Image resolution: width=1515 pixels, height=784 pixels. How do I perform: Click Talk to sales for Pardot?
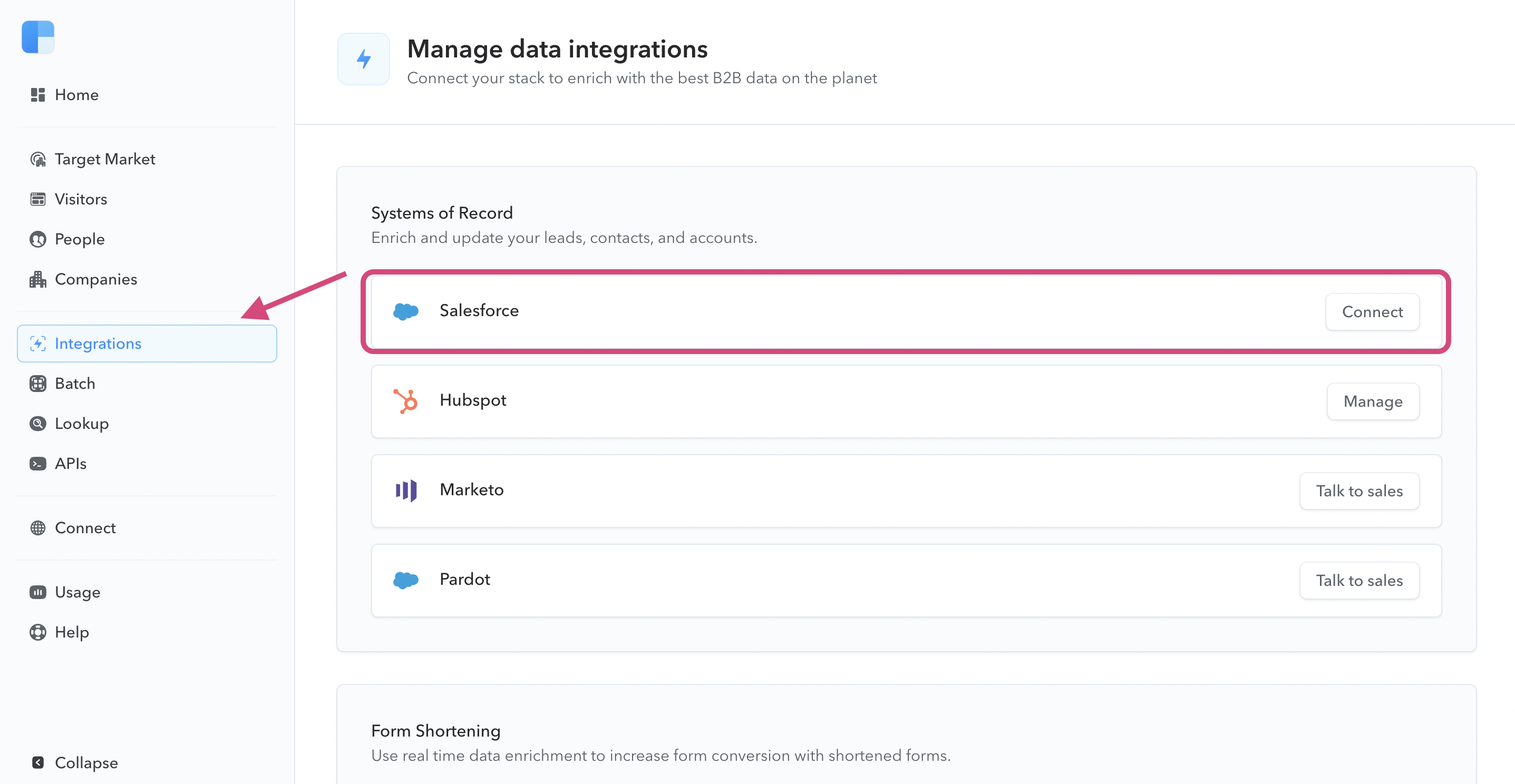click(x=1359, y=581)
